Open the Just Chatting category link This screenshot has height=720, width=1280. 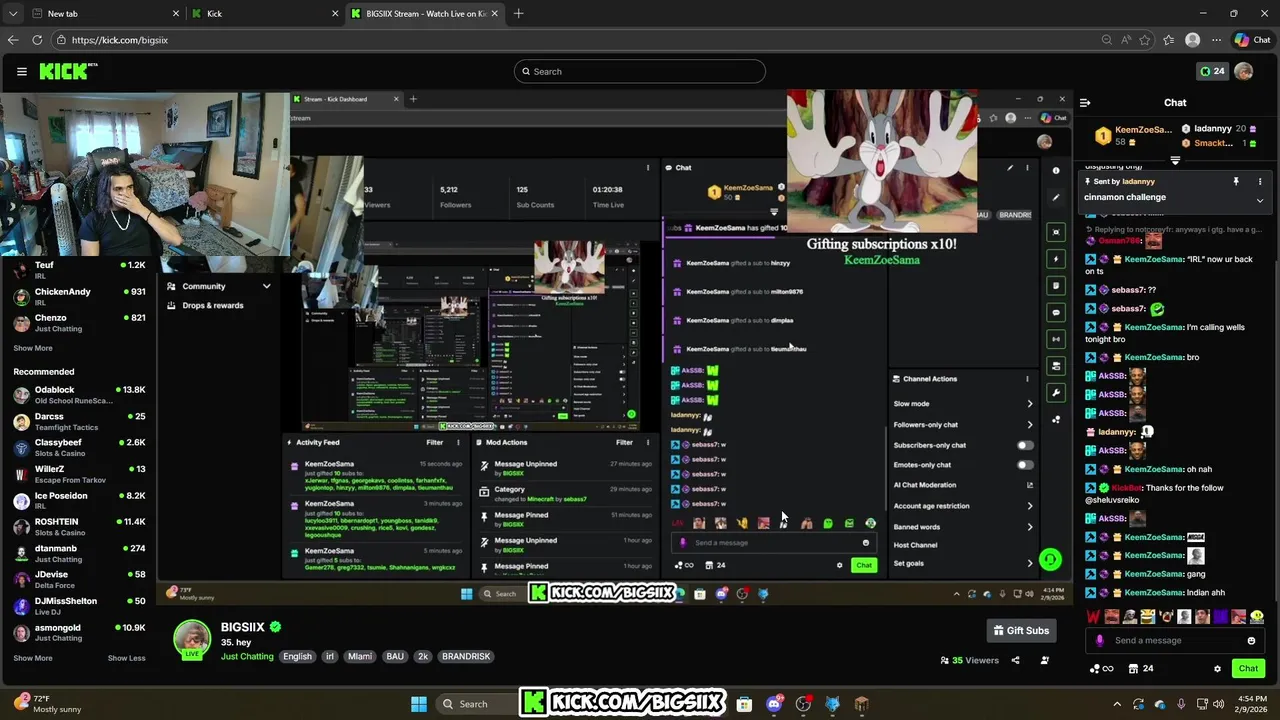click(247, 656)
